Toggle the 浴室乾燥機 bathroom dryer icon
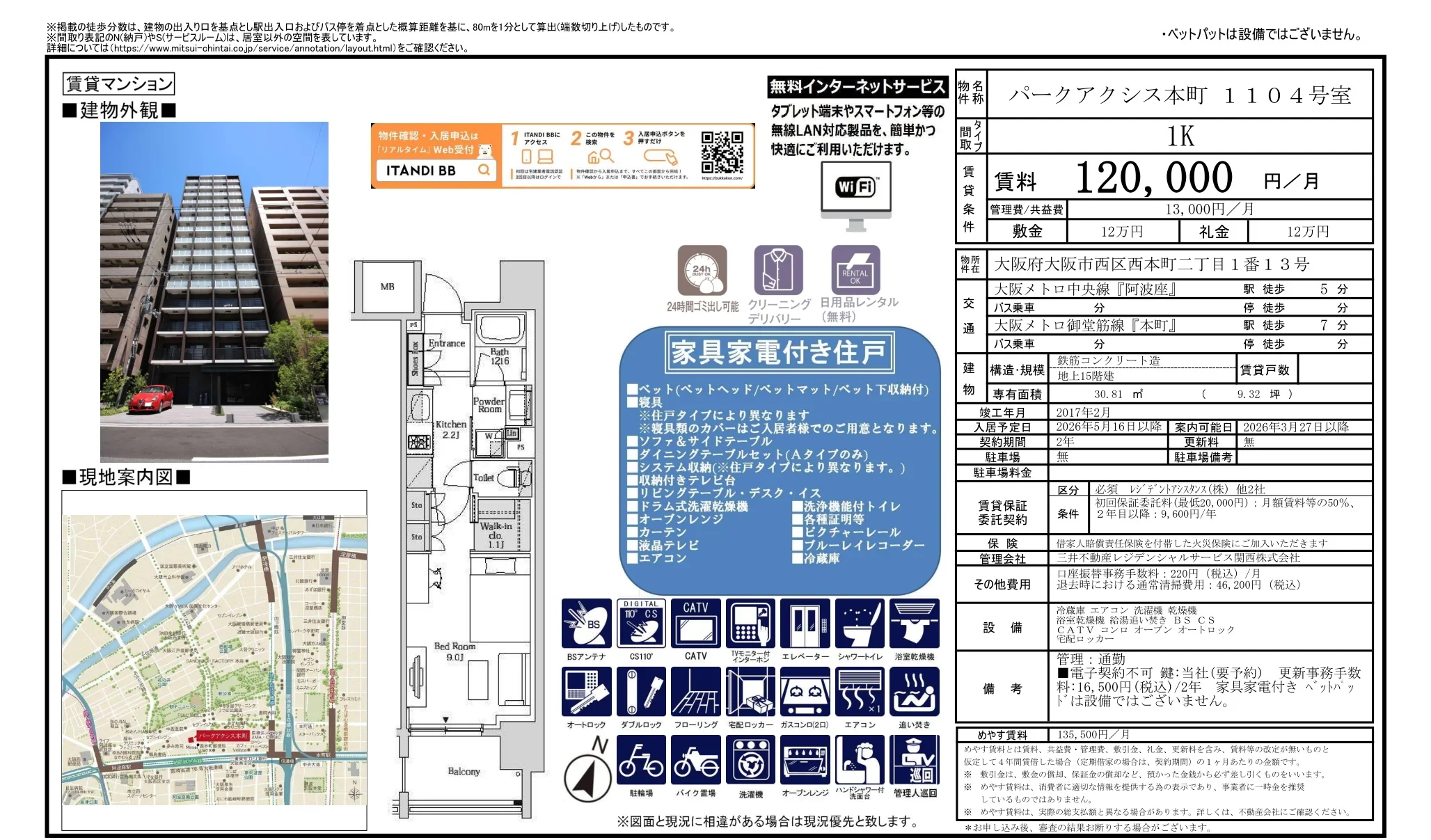The width and height of the screenshot is (1431, 840). 917,623
